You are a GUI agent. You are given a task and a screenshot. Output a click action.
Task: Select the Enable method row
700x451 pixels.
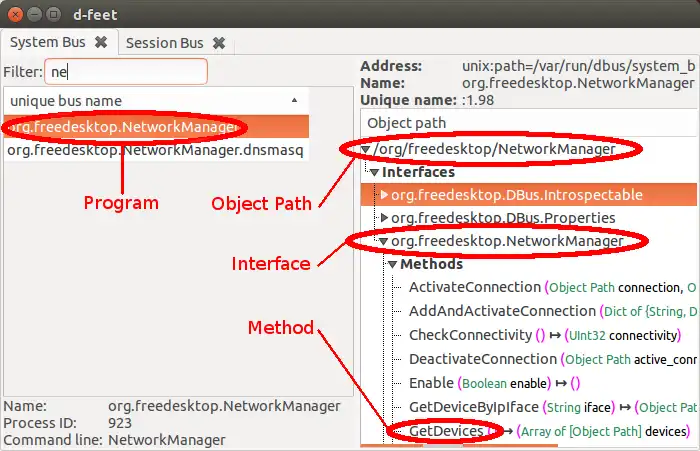click(494, 384)
